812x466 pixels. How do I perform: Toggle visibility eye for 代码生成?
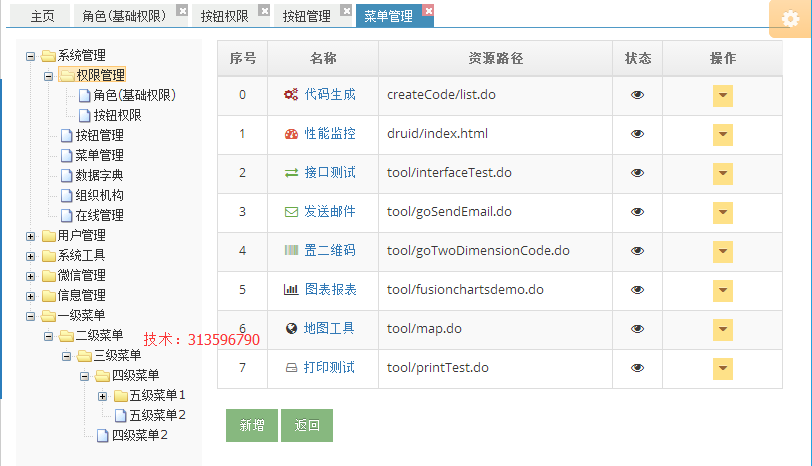[x=637, y=95]
